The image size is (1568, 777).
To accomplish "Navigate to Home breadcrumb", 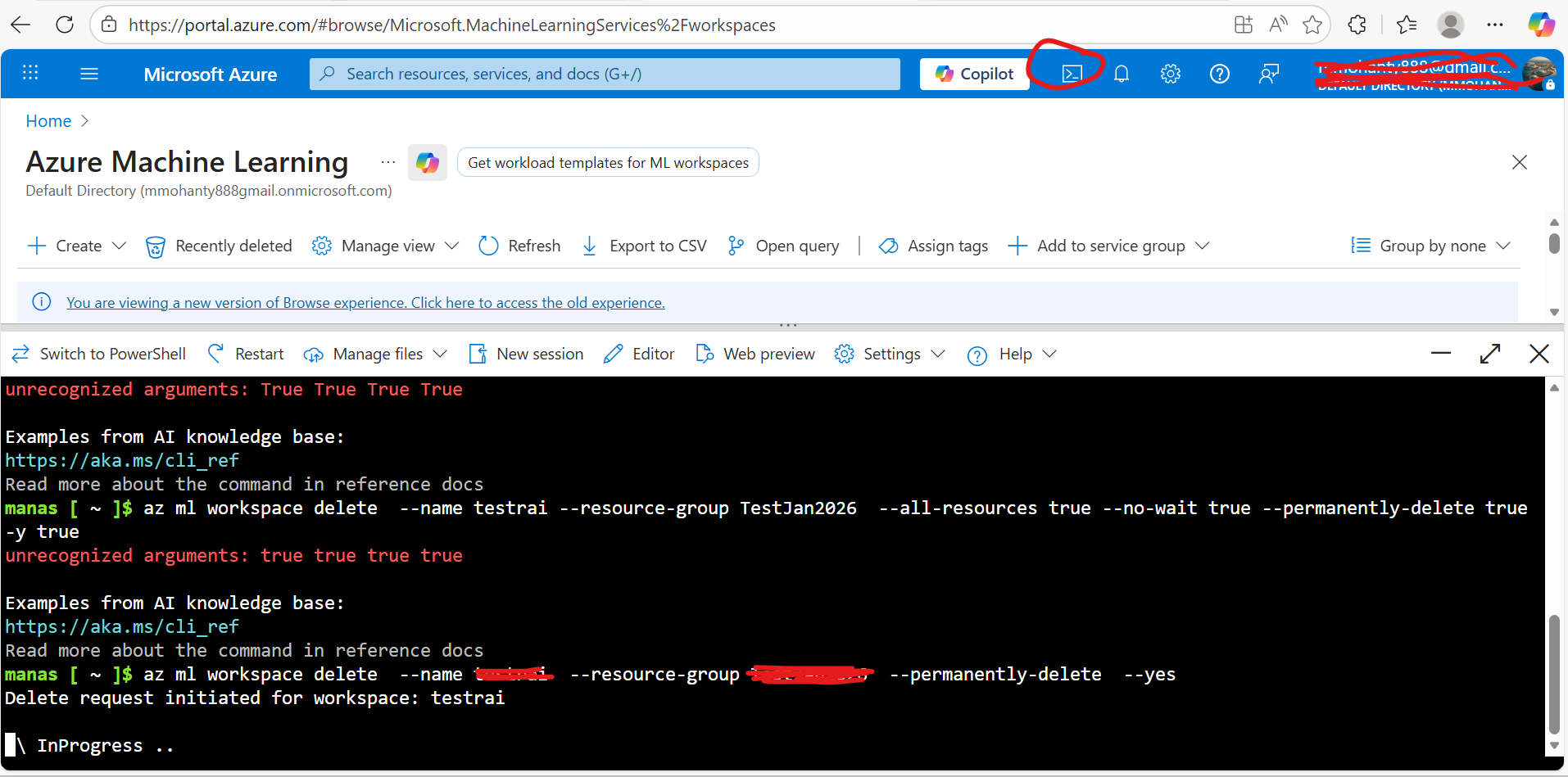I will coord(48,121).
